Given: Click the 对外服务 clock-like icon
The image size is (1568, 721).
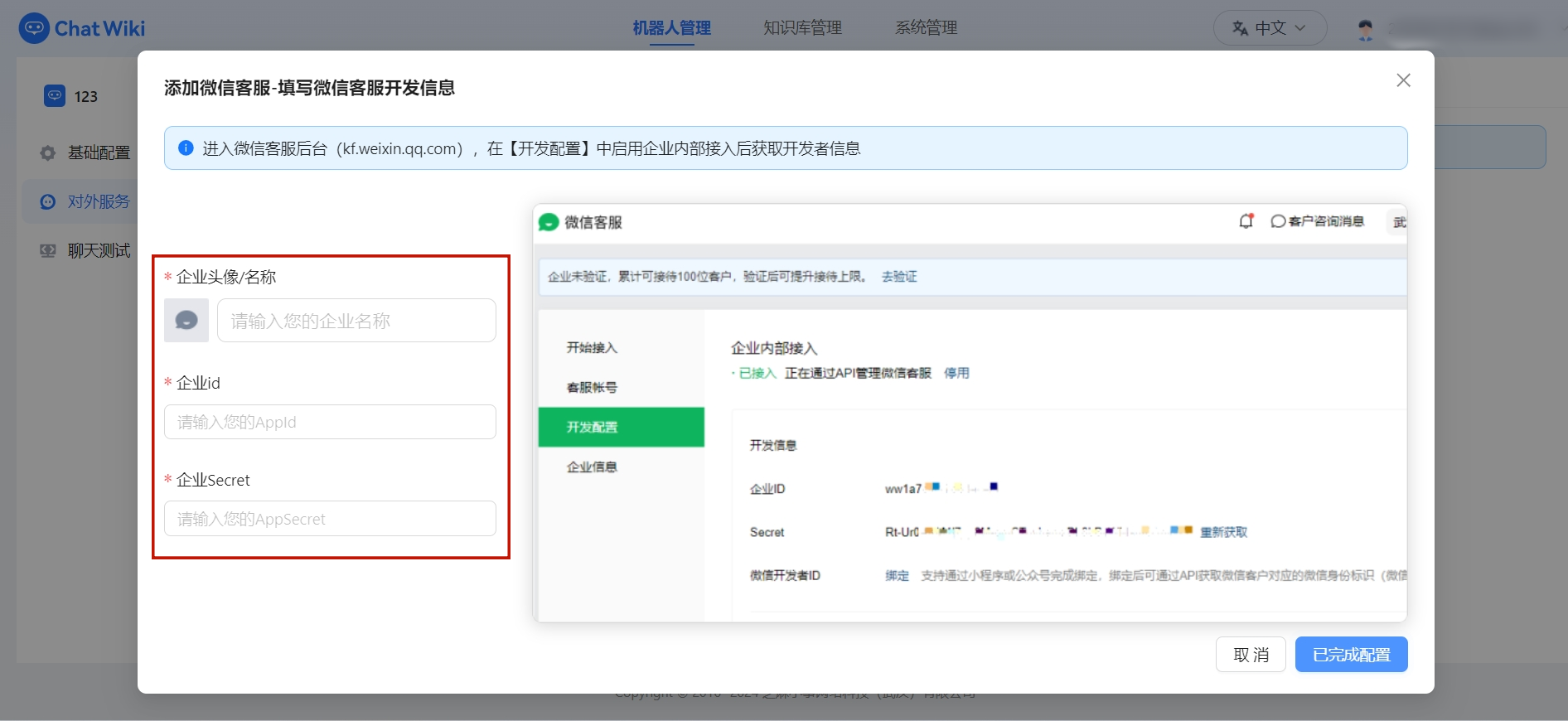Looking at the screenshot, I should click(x=48, y=201).
